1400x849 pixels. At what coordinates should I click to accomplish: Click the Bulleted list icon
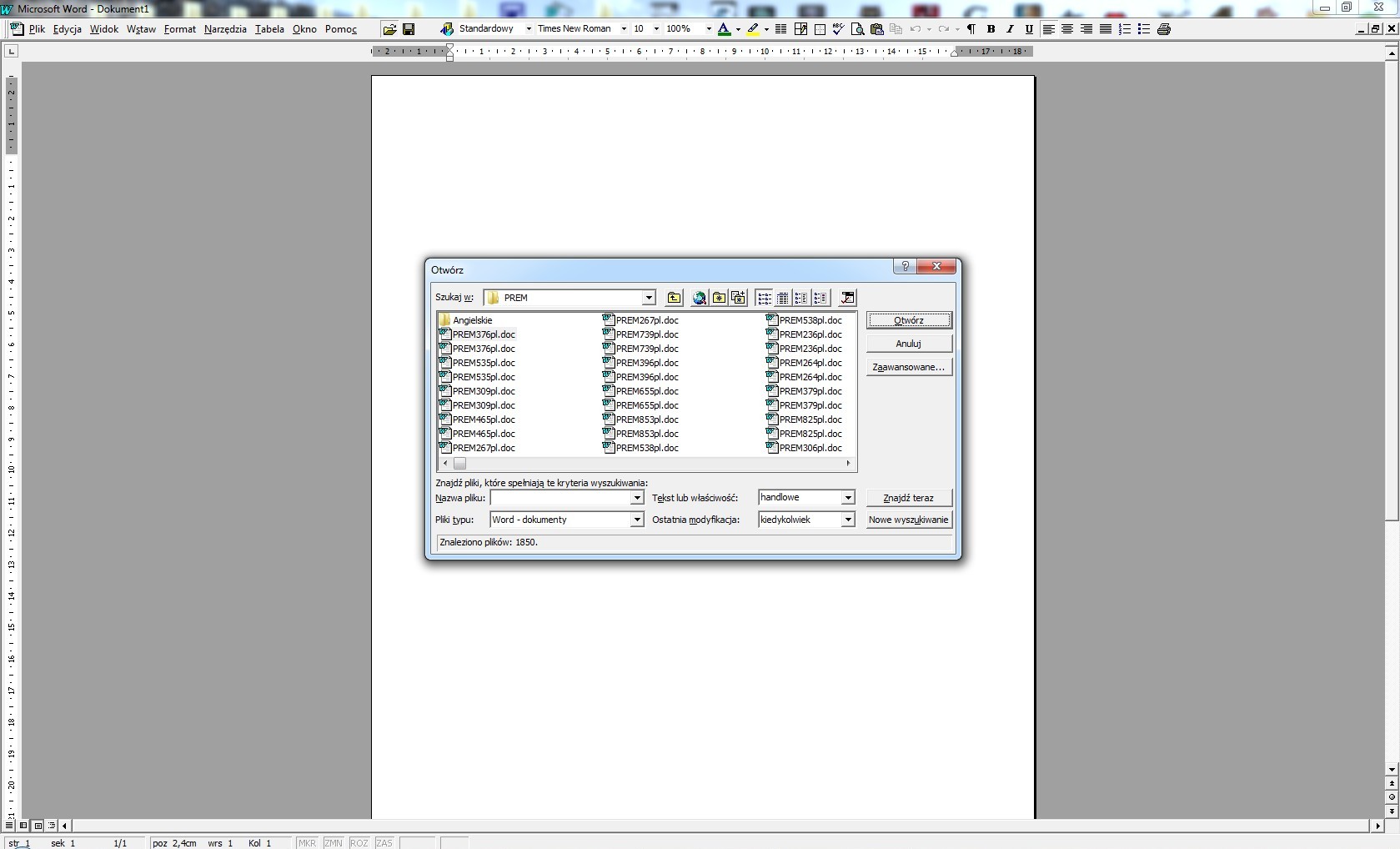point(1144,29)
